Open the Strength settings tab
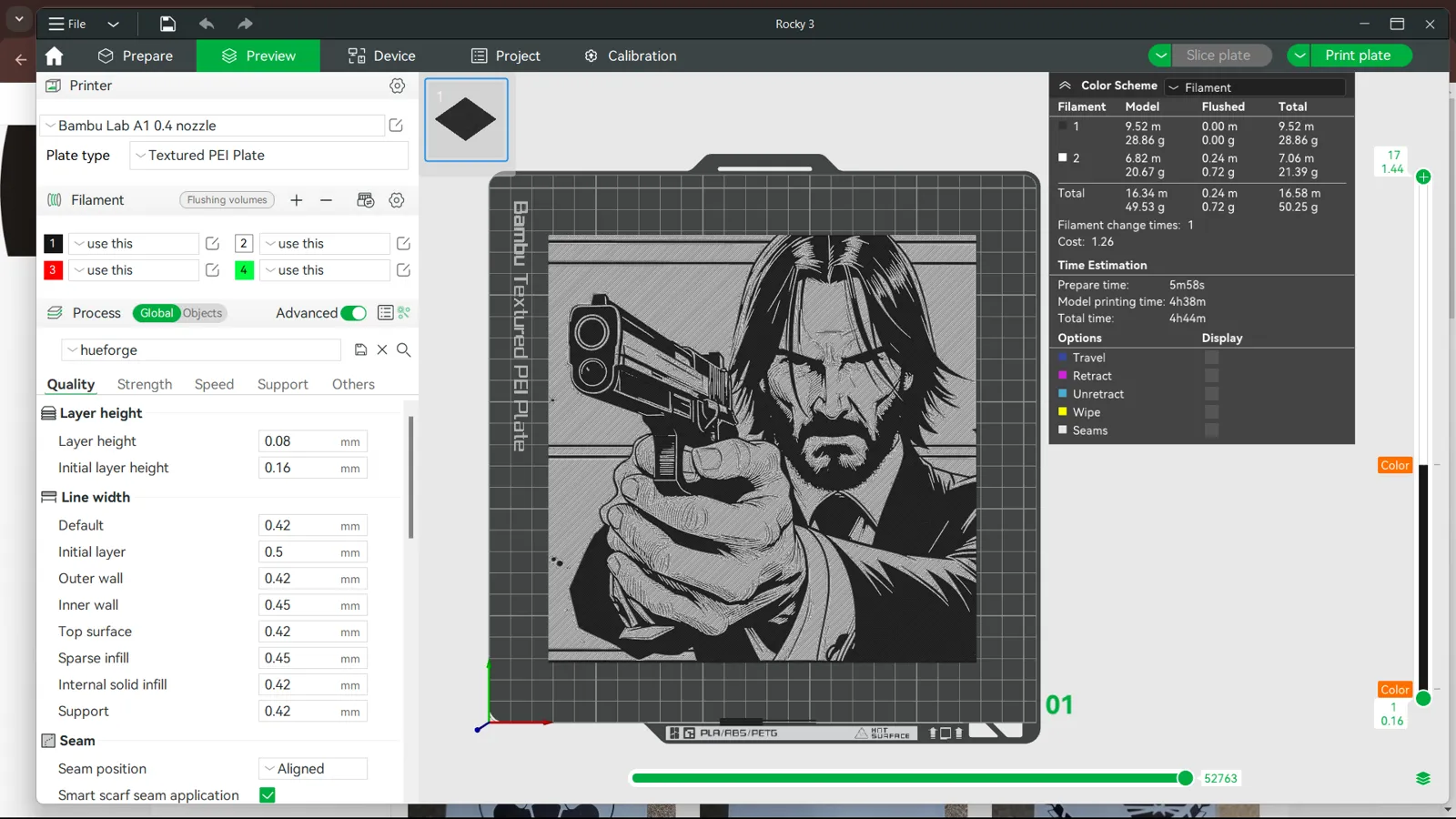Viewport: 1456px width, 819px height. [x=145, y=384]
